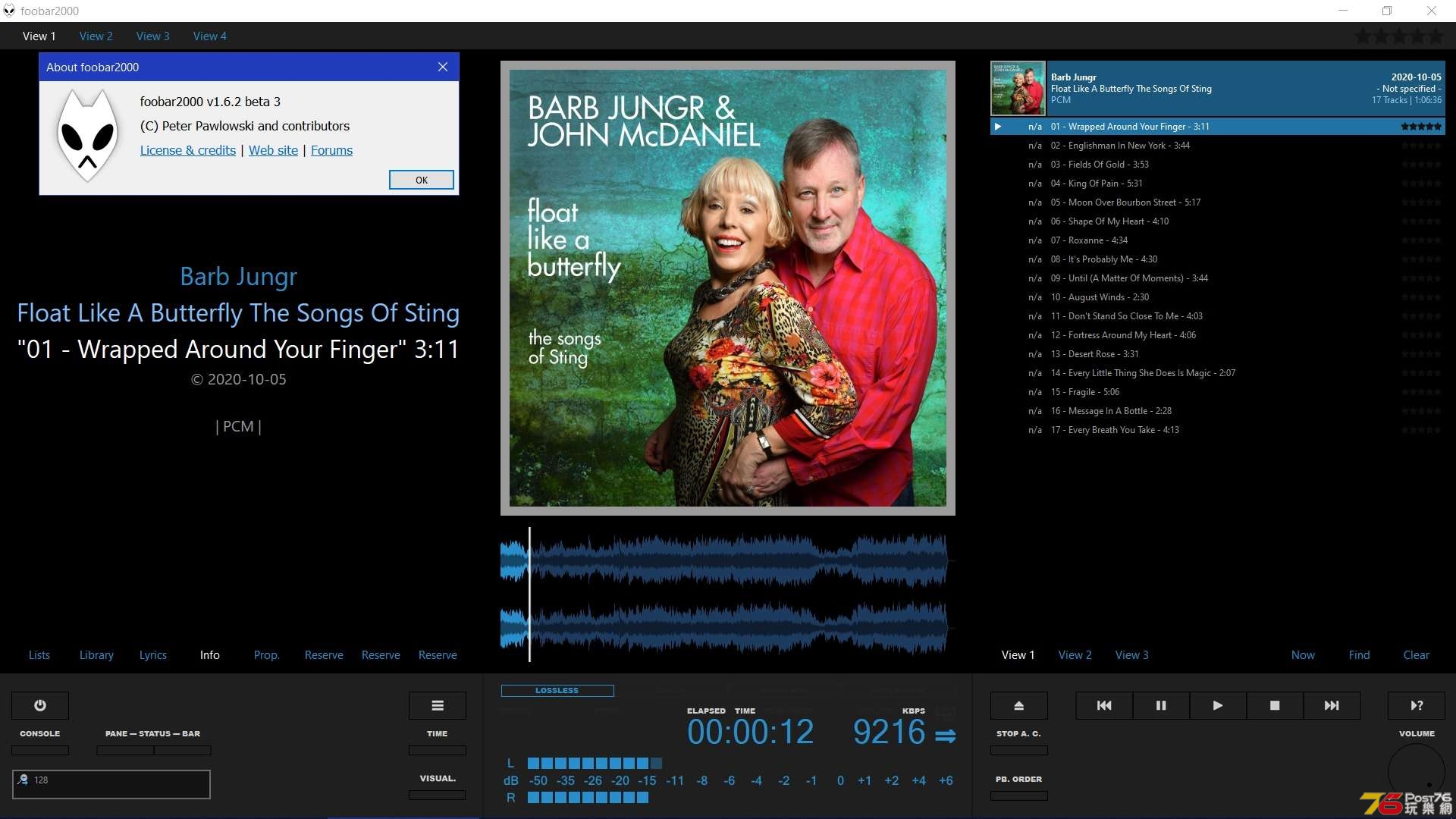1456x819 pixels.
Task: Open the Library panel tab
Action: pos(96,654)
